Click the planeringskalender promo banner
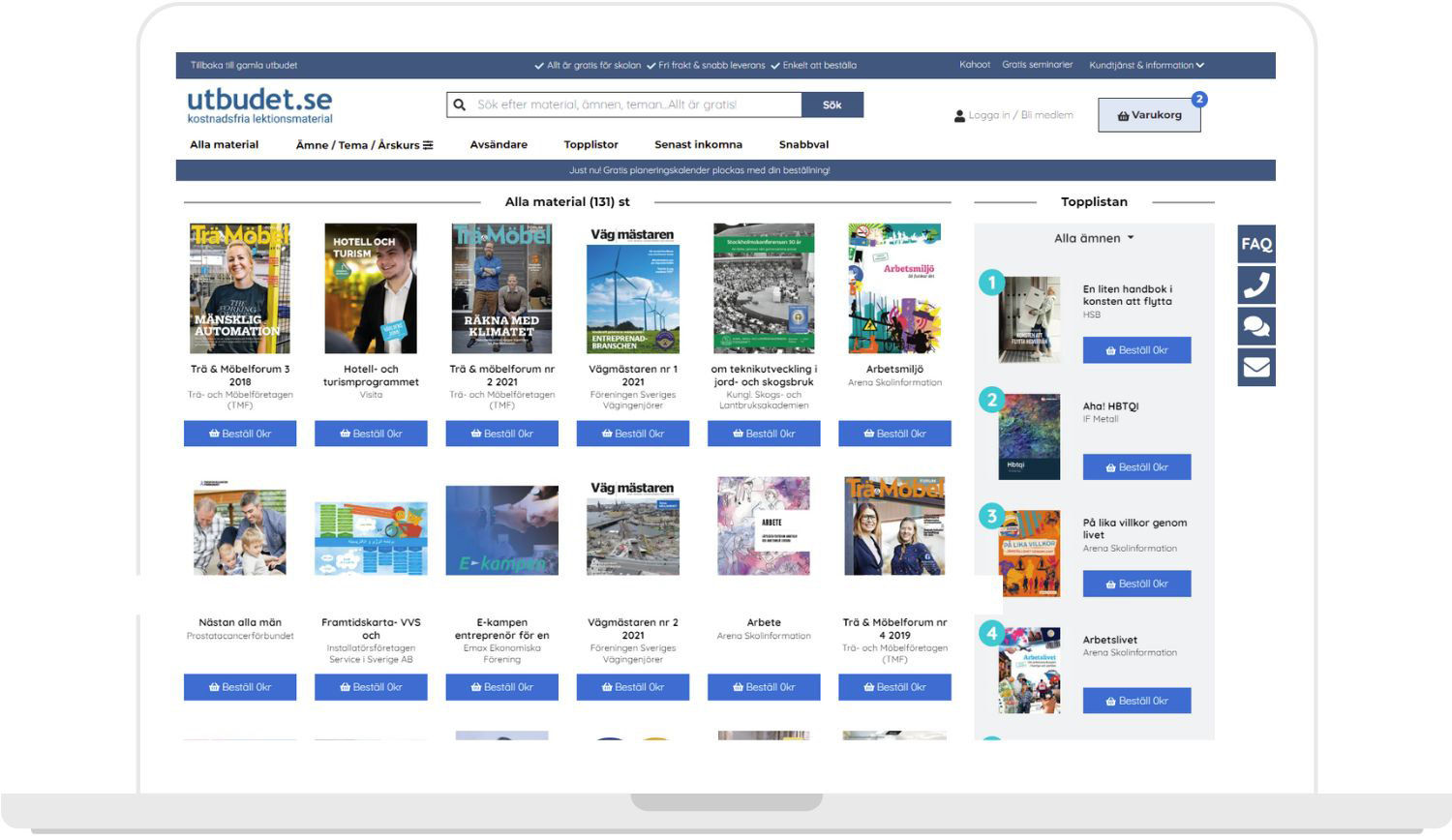 725,170
